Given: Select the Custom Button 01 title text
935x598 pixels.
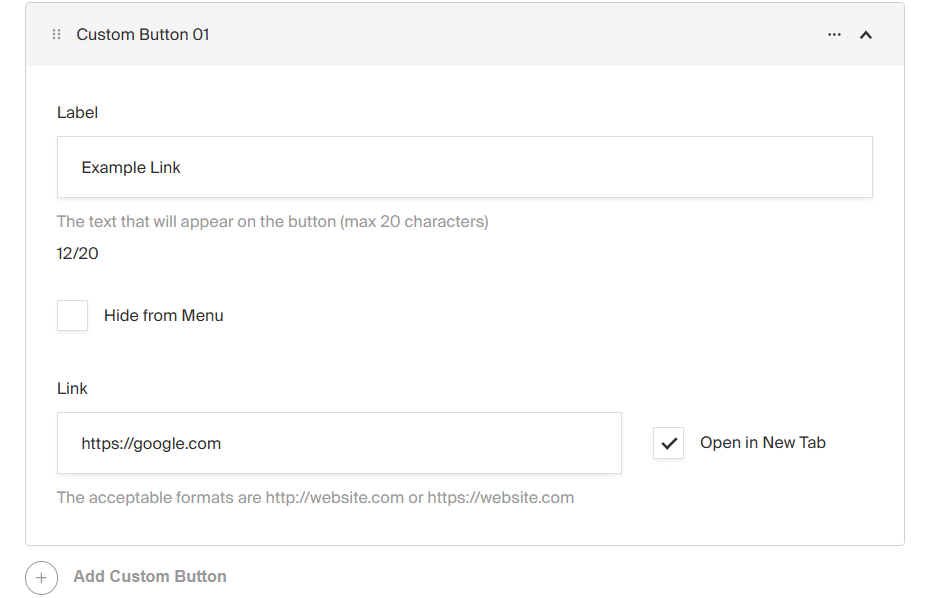Looking at the screenshot, I should click(143, 35).
